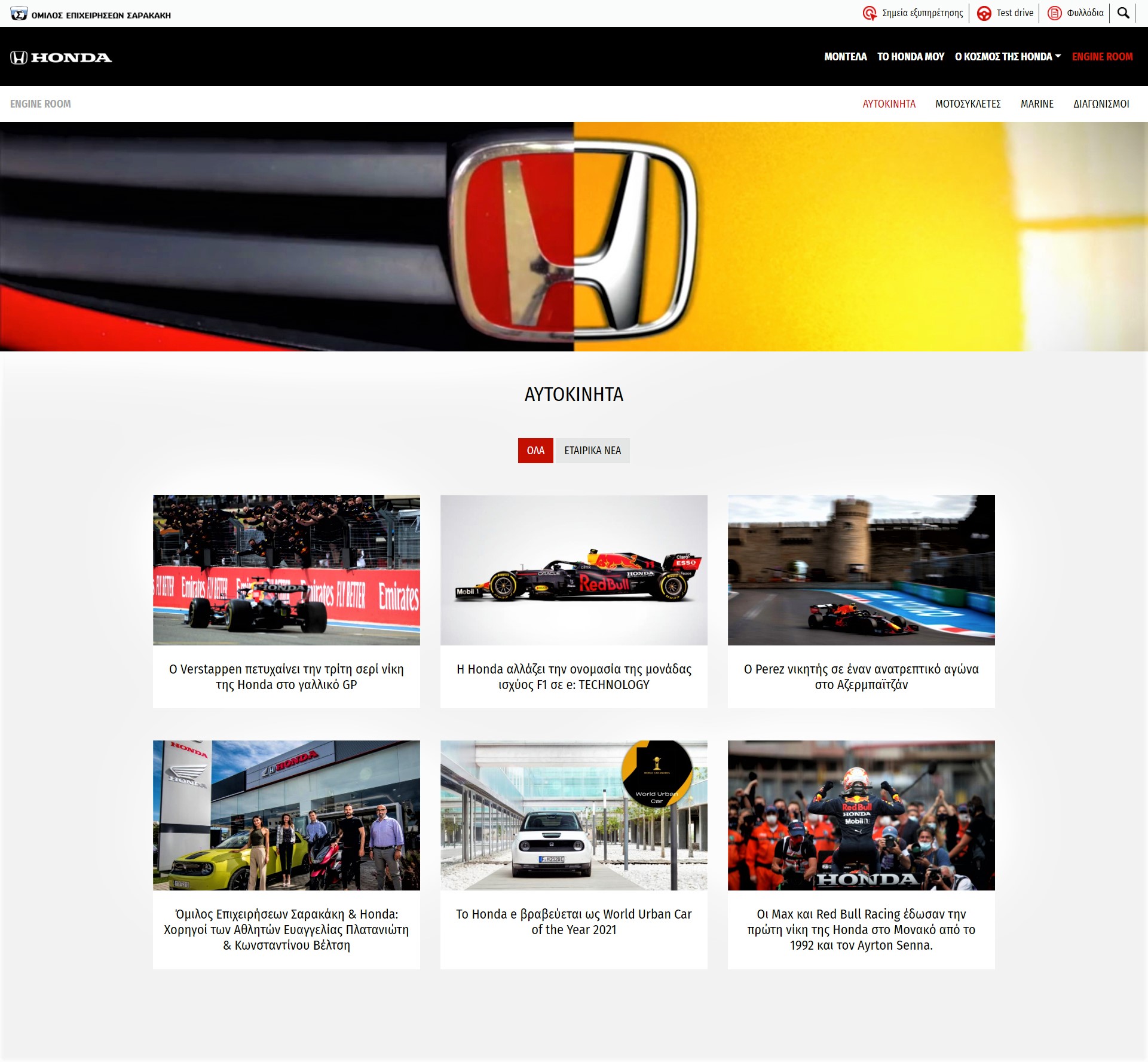
Task: Click the Honda logo in black header
Action: [61, 57]
